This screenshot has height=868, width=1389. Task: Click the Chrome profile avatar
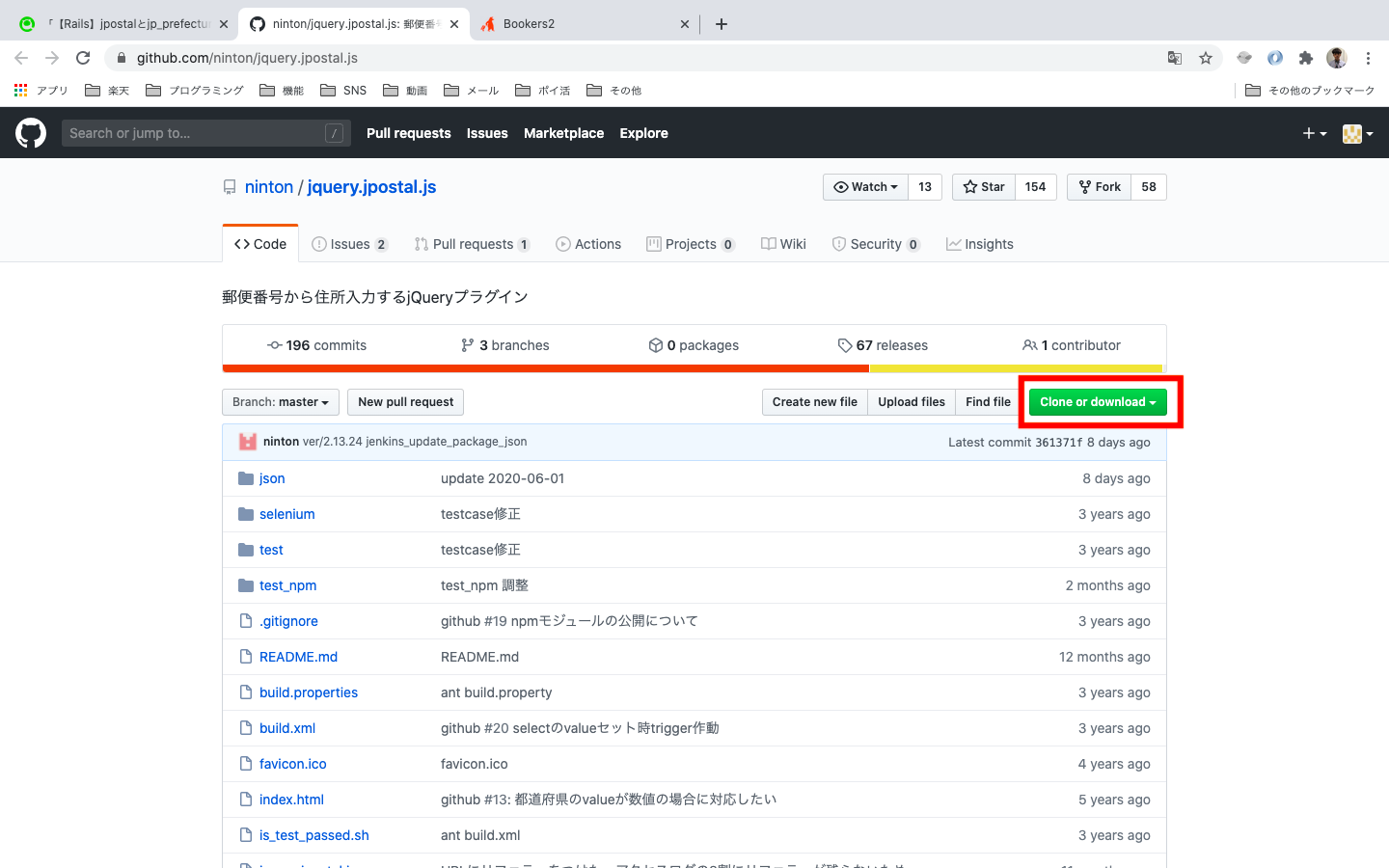[1337, 58]
